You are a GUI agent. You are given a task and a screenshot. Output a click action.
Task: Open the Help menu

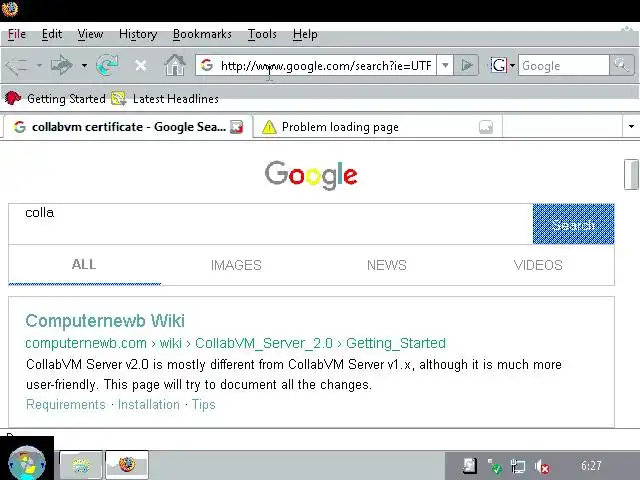pyautogui.click(x=305, y=34)
